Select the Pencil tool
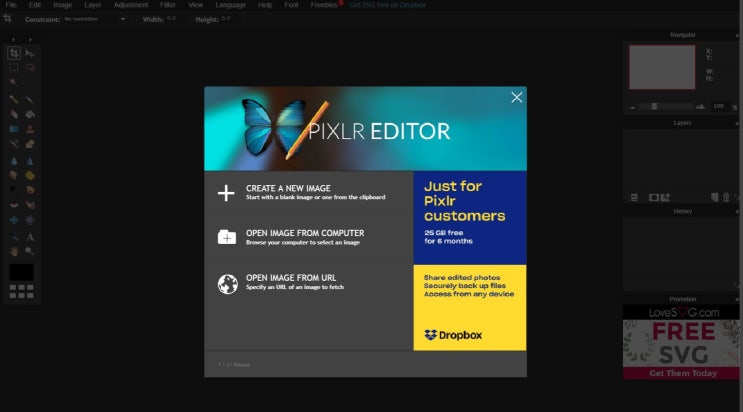The height and width of the screenshot is (412, 743). 14,99
